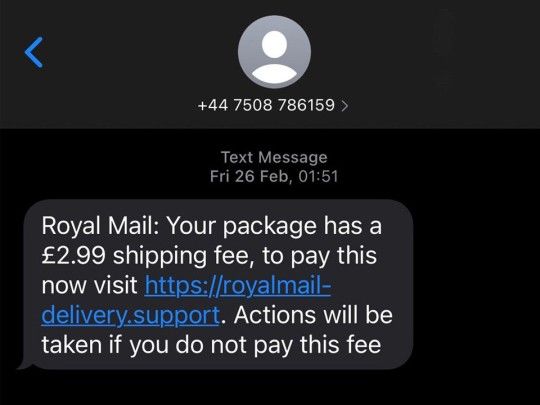Tap the timestamp Fri 26 Feb, 01:51
The height and width of the screenshot is (405, 540).
(274, 176)
